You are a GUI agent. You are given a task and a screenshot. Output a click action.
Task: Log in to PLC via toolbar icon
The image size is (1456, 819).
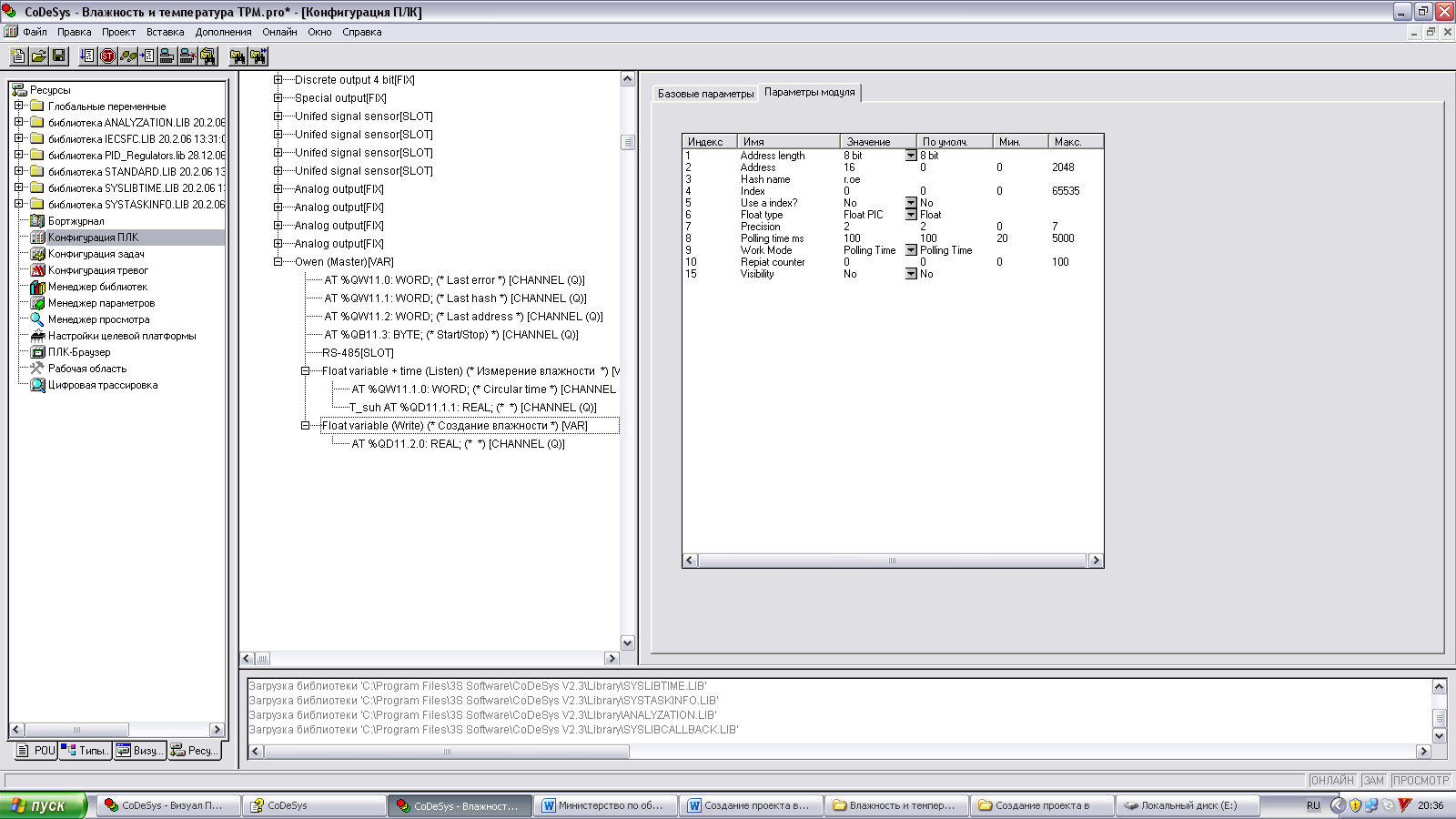point(167,56)
